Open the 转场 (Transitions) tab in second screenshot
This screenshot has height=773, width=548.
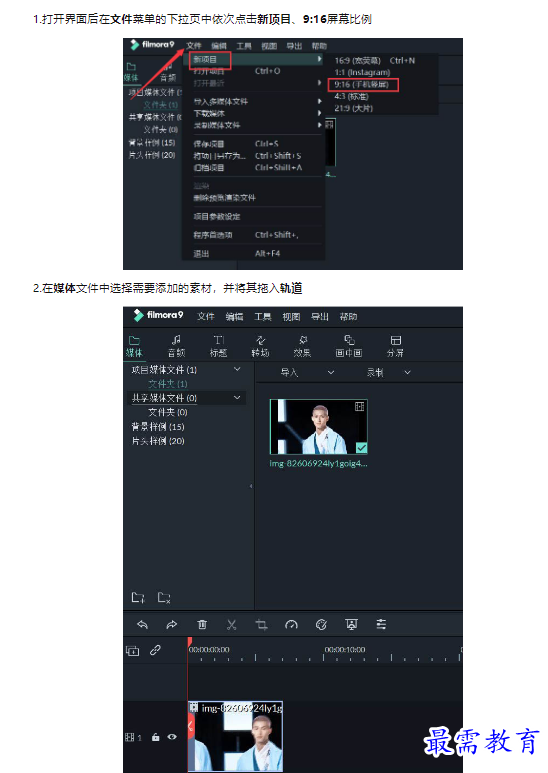click(260, 346)
